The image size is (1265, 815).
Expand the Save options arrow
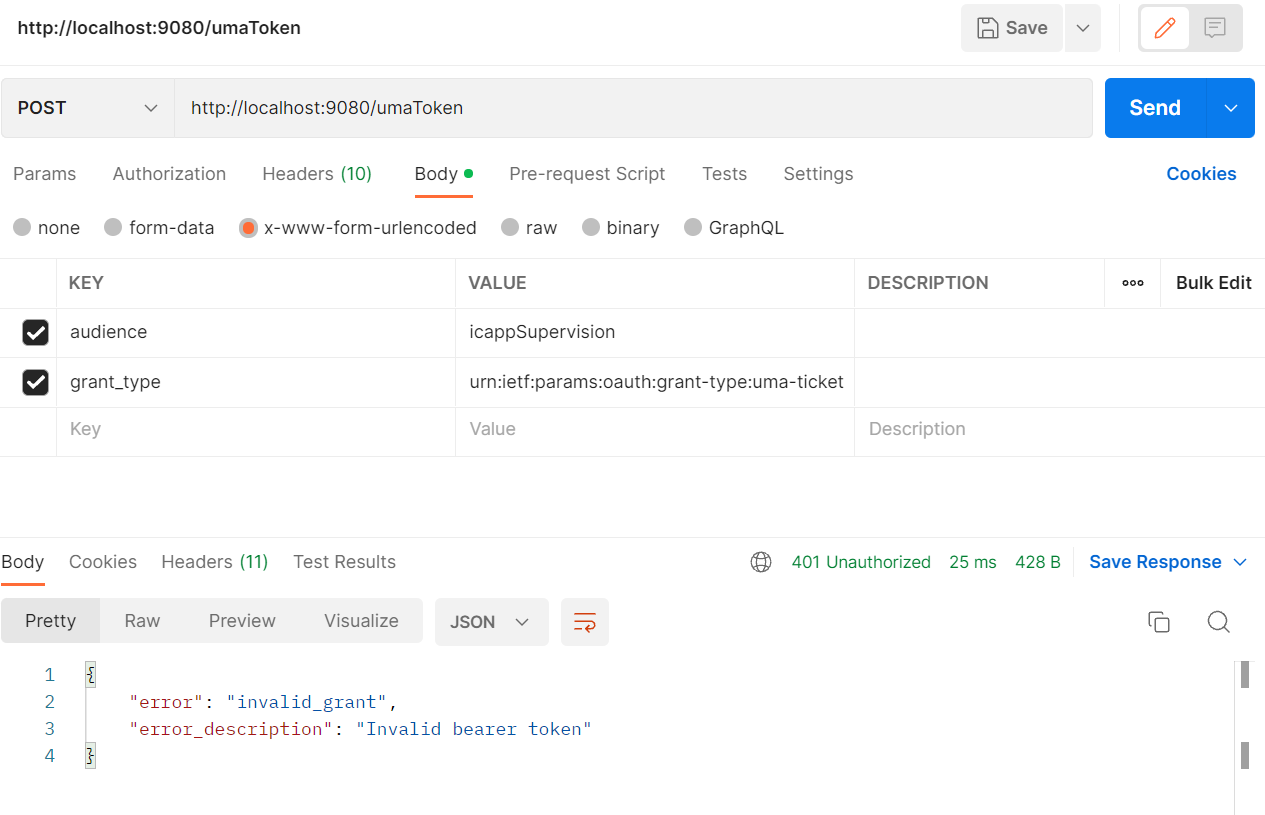[1083, 28]
